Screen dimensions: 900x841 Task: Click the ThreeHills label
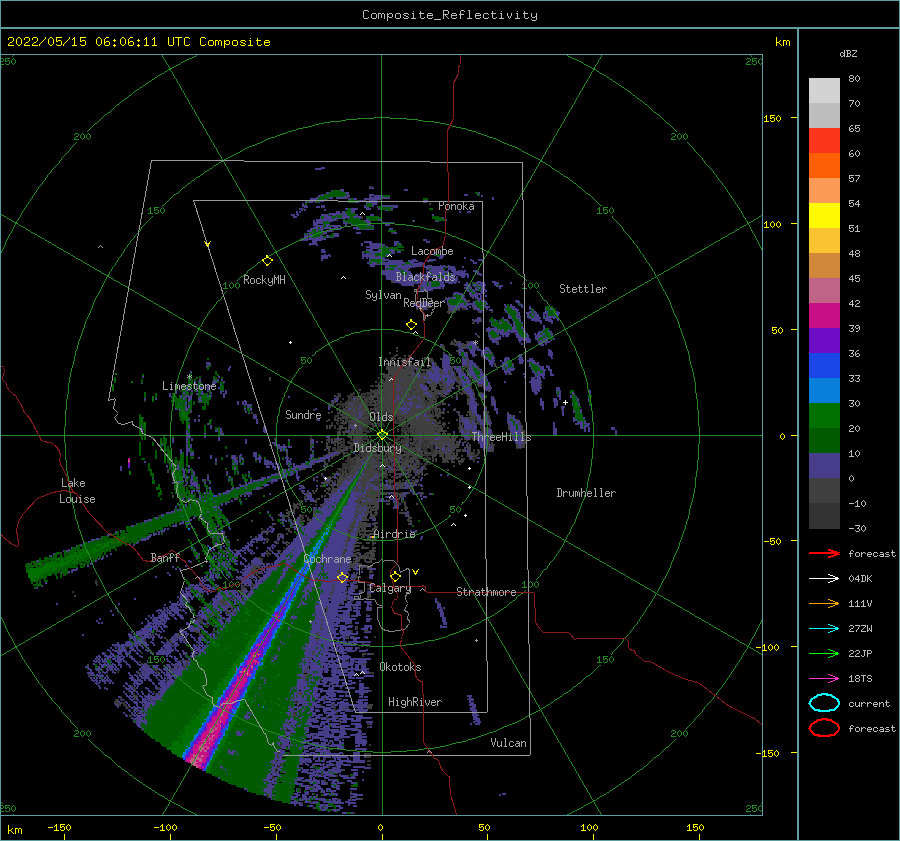tap(501, 437)
